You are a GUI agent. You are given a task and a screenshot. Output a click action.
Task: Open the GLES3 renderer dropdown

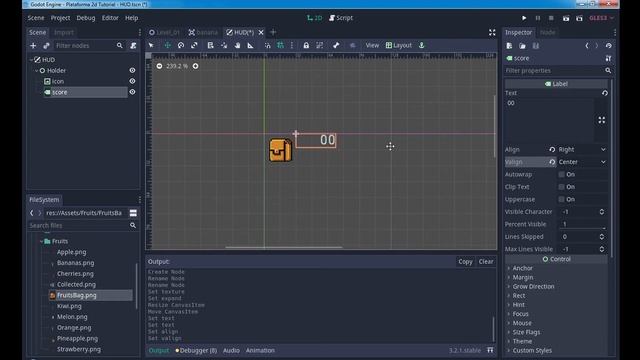[x=602, y=18]
